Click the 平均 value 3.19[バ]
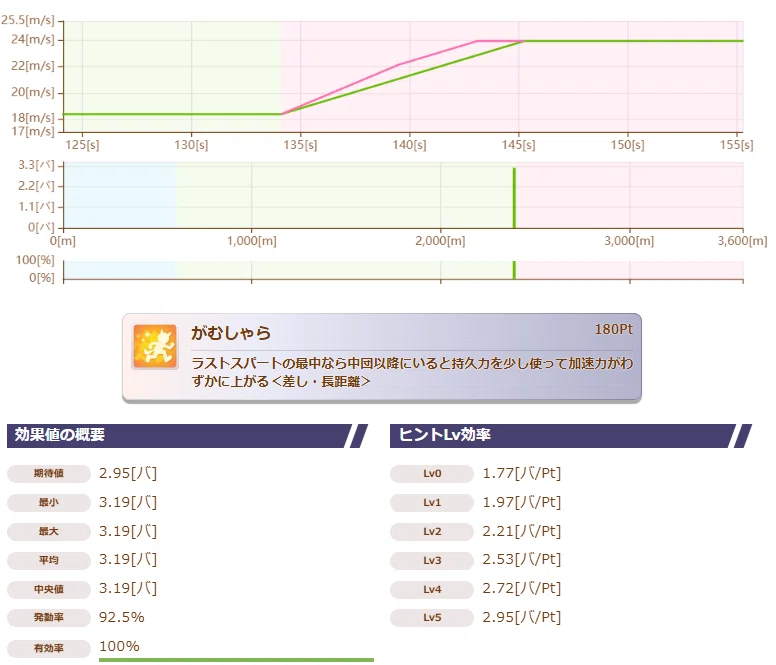This screenshot has height=665, width=776. pyautogui.click(x=128, y=560)
